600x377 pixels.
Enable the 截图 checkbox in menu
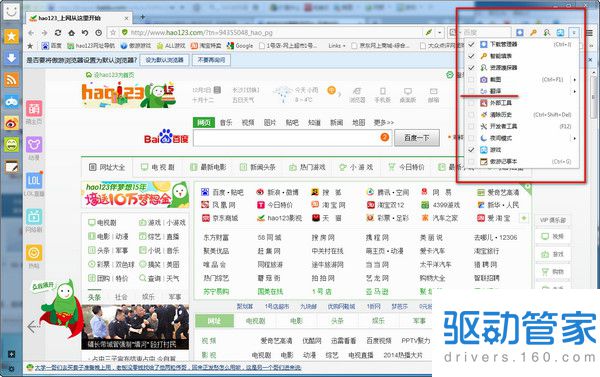(471, 80)
